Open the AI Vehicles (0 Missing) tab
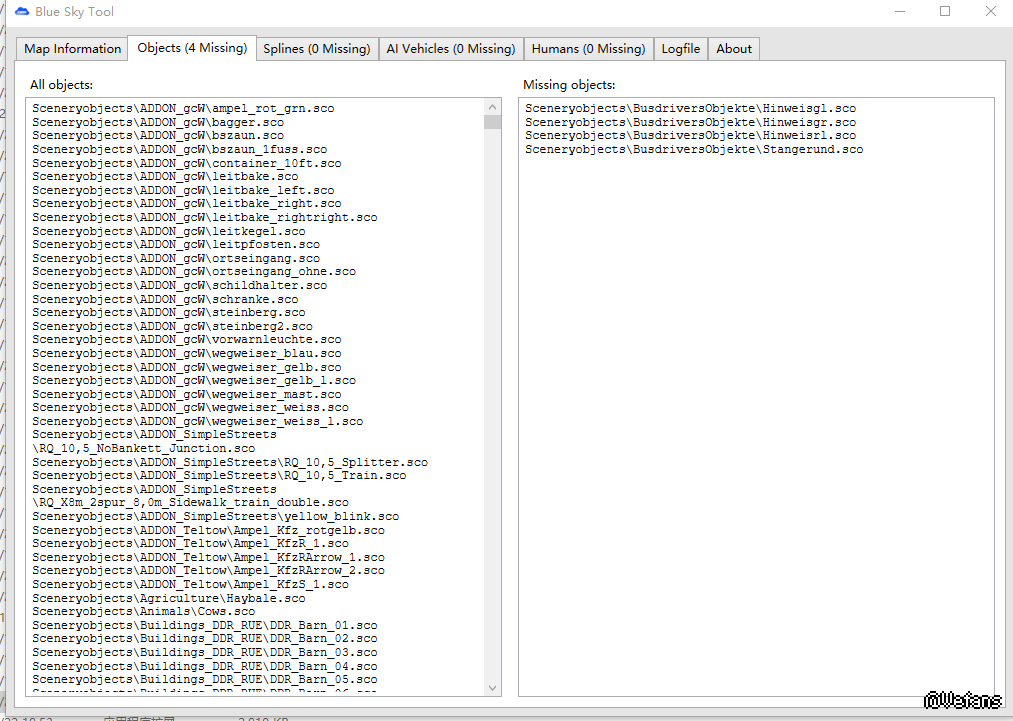The height and width of the screenshot is (721, 1013). [450, 49]
